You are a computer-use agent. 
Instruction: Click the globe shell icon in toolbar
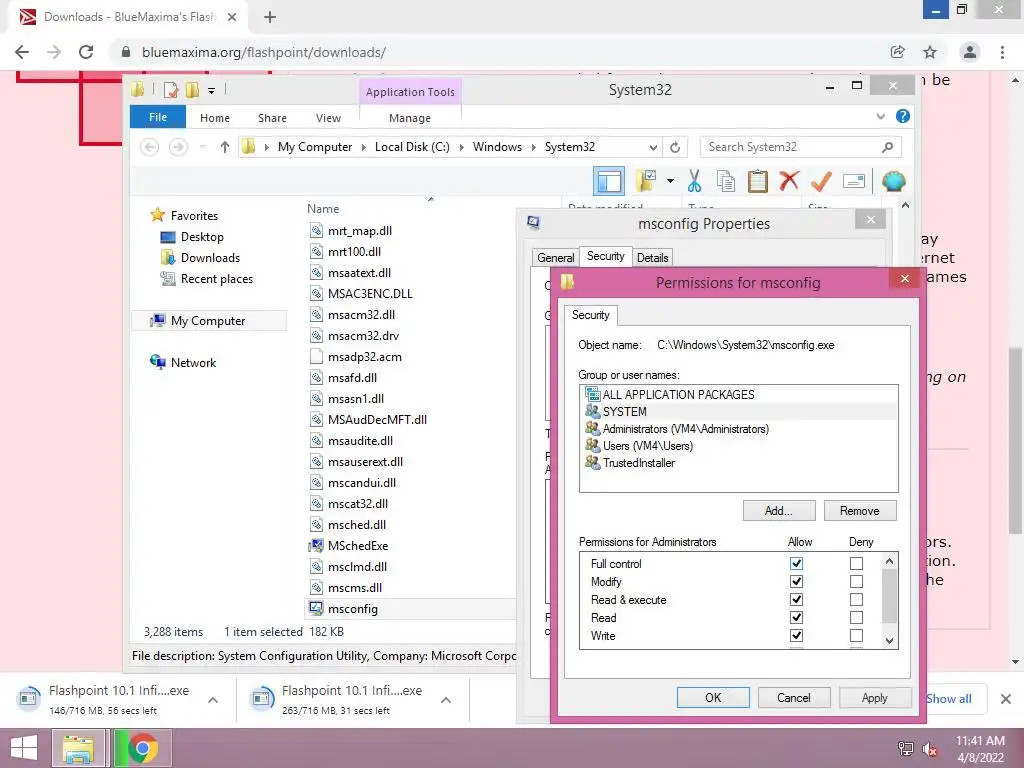[x=893, y=181]
